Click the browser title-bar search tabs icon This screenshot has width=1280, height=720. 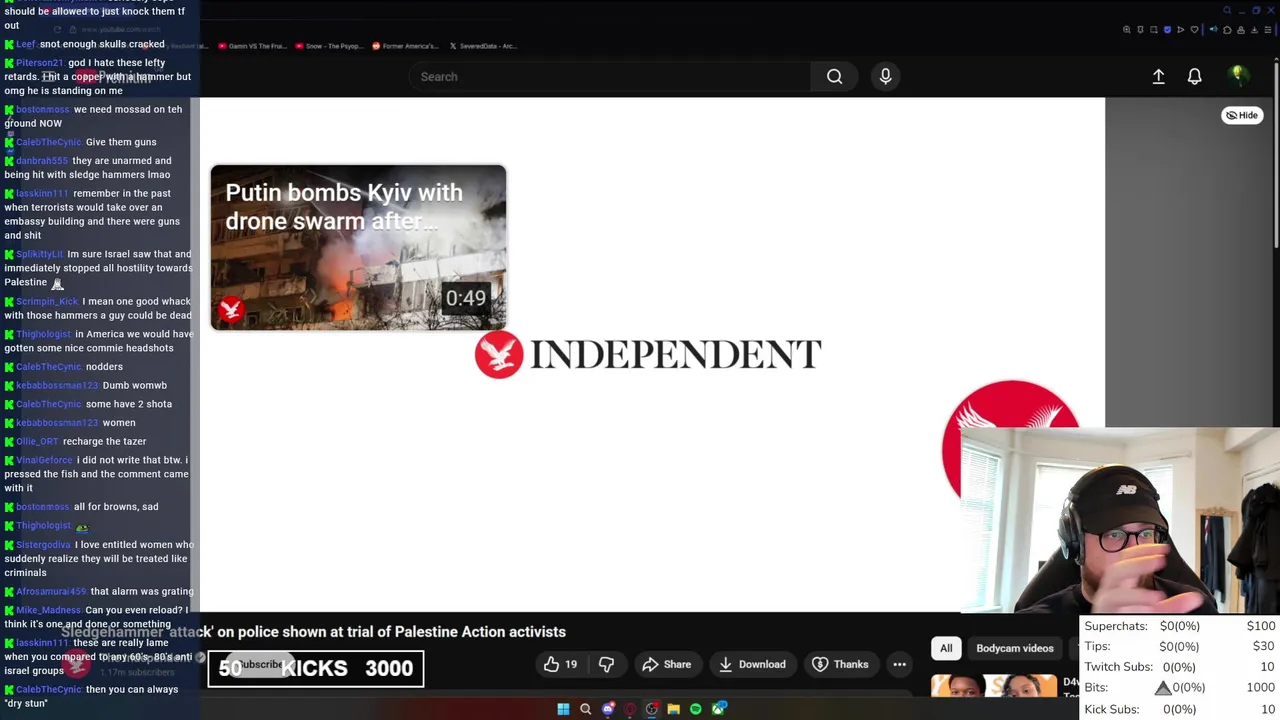coord(1227,10)
